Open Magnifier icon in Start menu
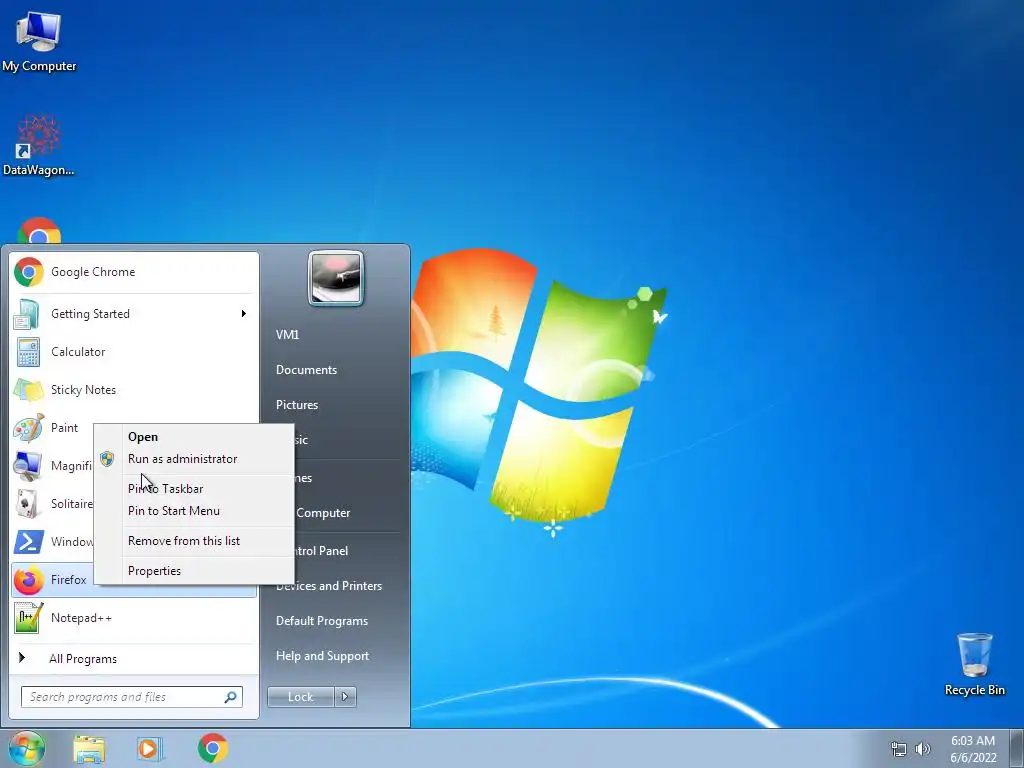This screenshot has height=768, width=1024. pos(28,466)
